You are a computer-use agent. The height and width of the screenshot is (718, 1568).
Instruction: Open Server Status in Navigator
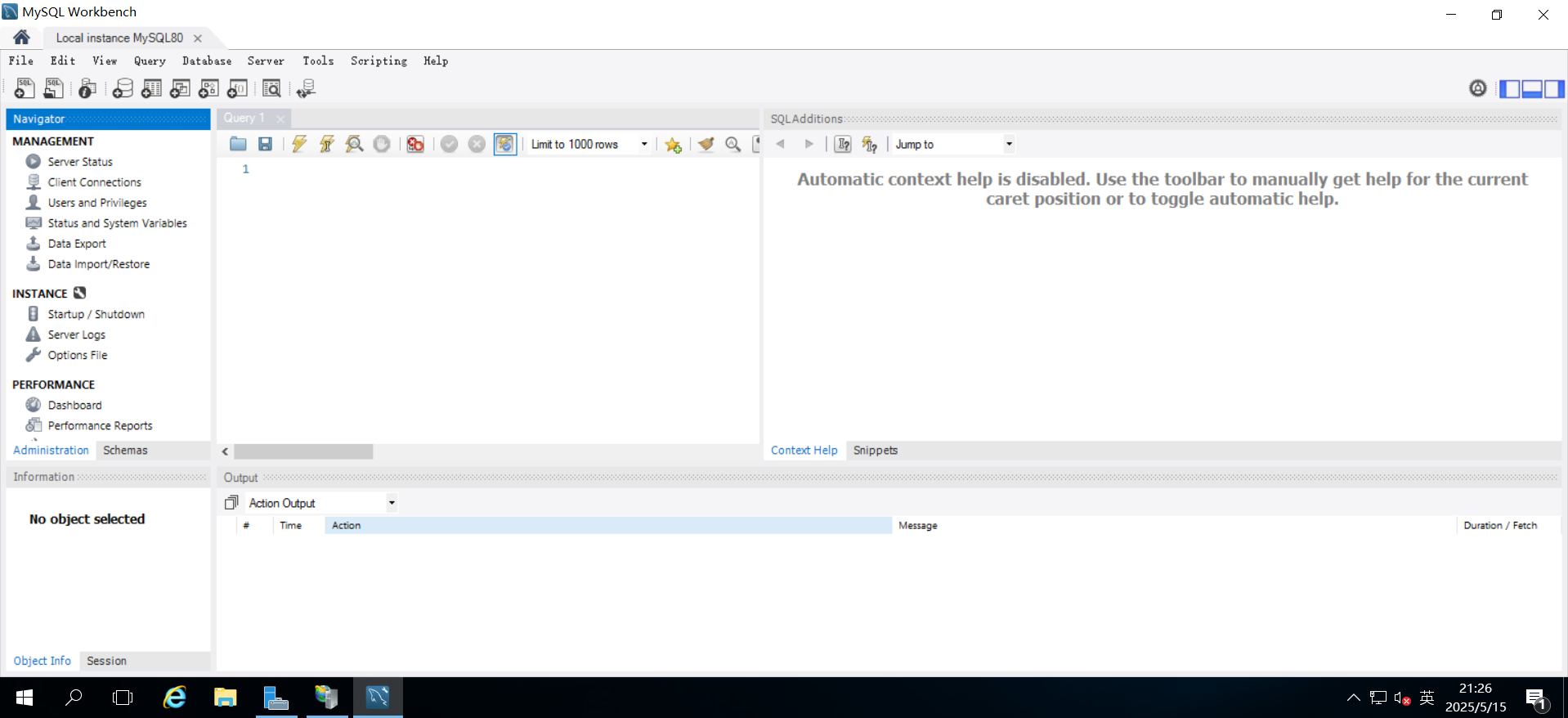point(80,162)
